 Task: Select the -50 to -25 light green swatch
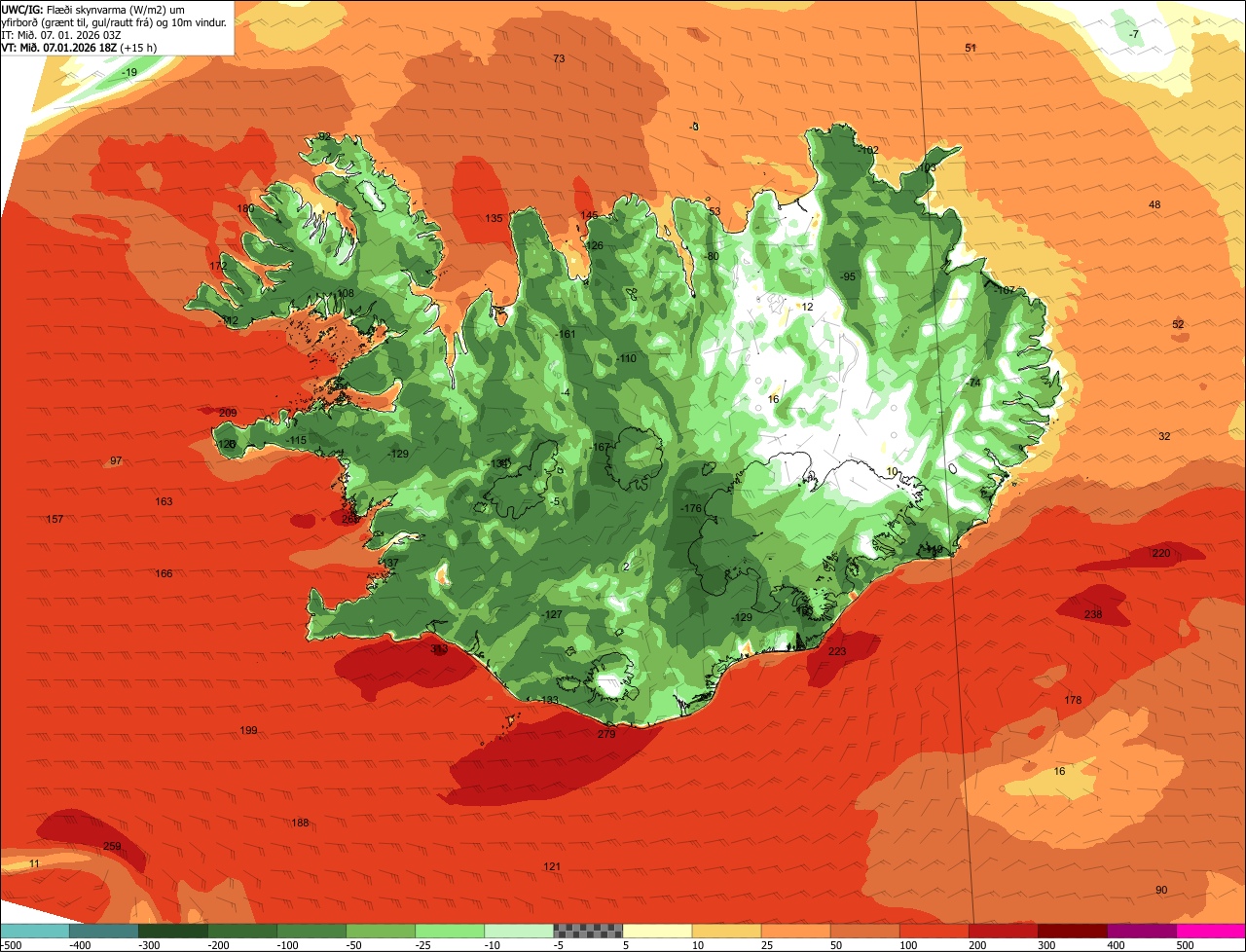381,931
